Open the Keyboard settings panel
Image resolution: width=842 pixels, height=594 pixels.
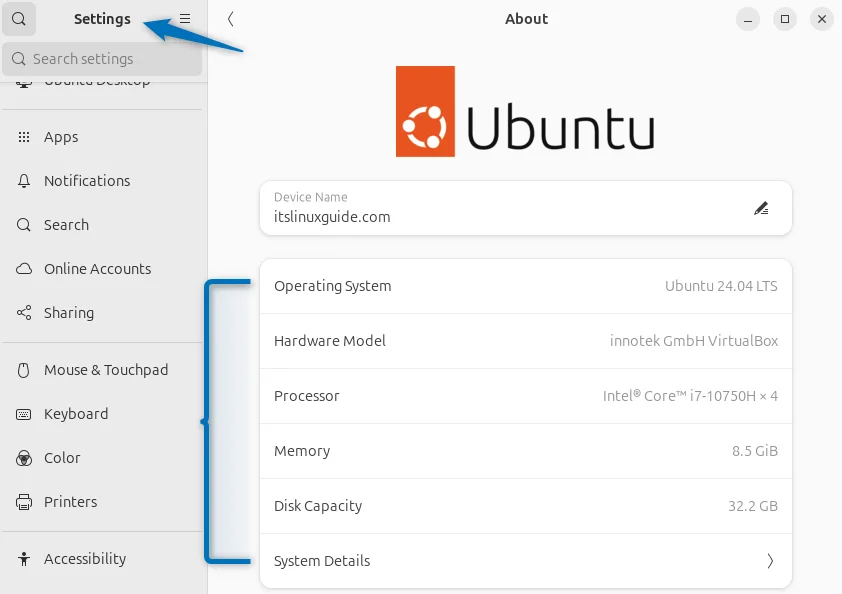102,414
